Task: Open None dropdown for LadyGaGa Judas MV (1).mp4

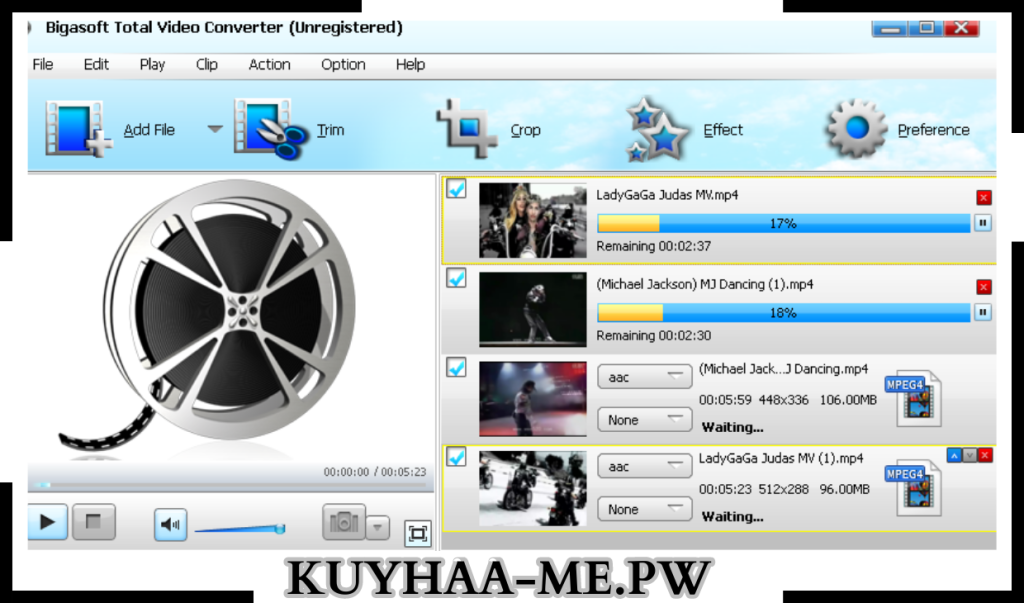Action: point(645,509)
